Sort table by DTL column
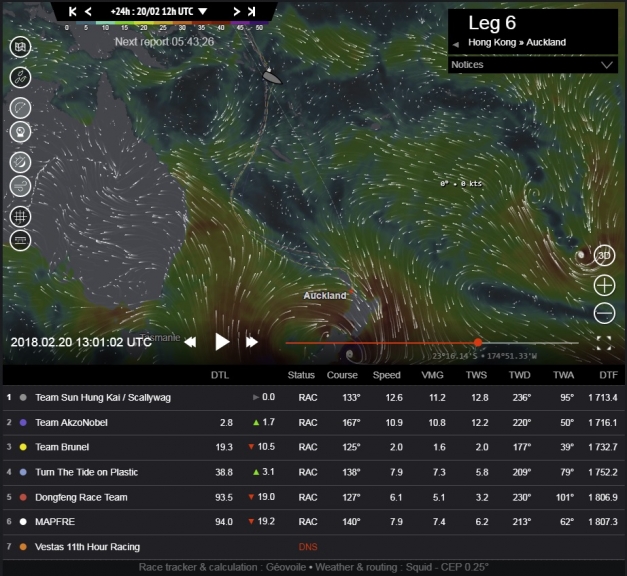 click(x=220, y=375)
